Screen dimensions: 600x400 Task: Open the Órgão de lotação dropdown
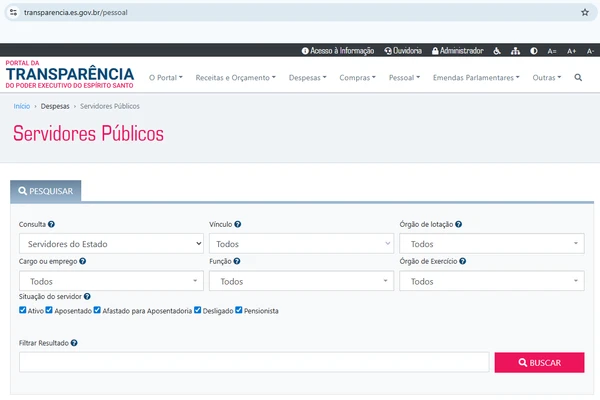(491, 244)
